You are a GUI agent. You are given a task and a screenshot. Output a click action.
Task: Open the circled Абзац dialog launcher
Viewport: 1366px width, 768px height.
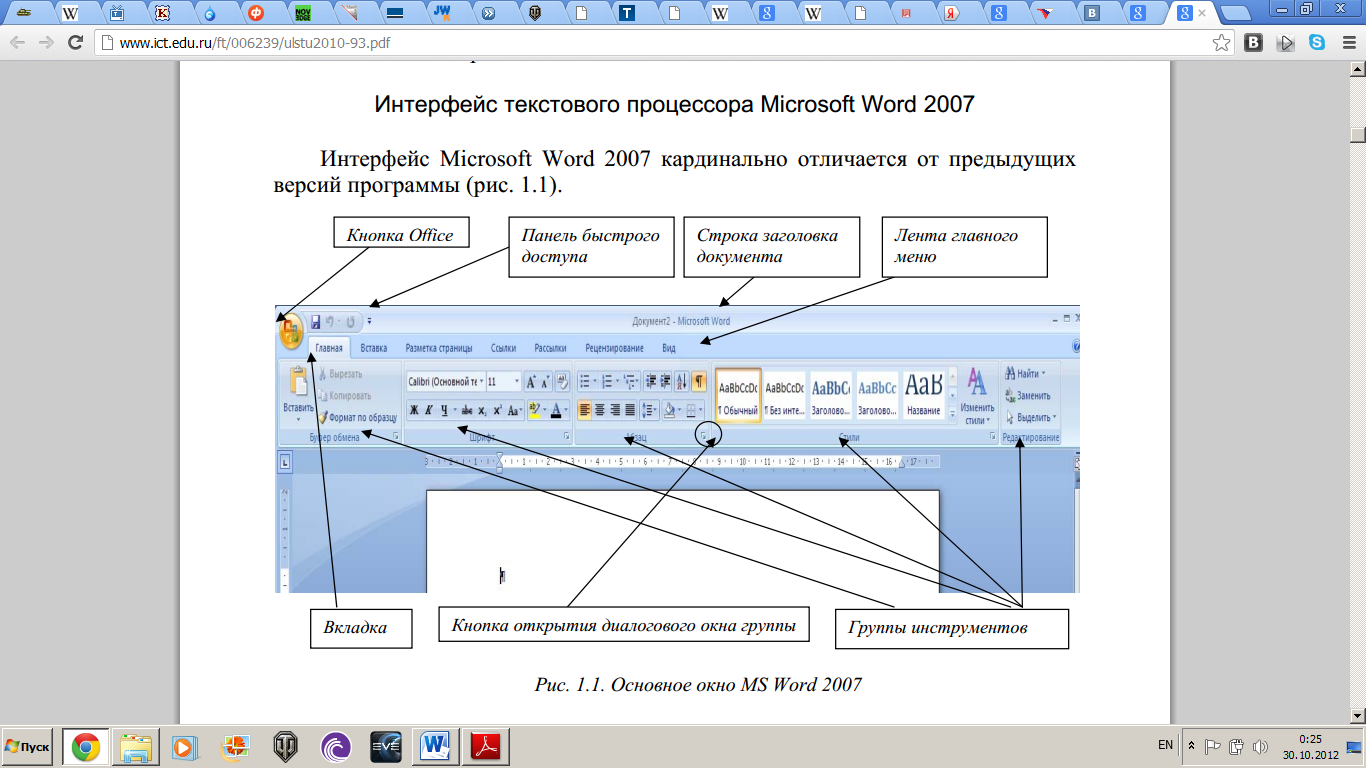pos(703,436)
